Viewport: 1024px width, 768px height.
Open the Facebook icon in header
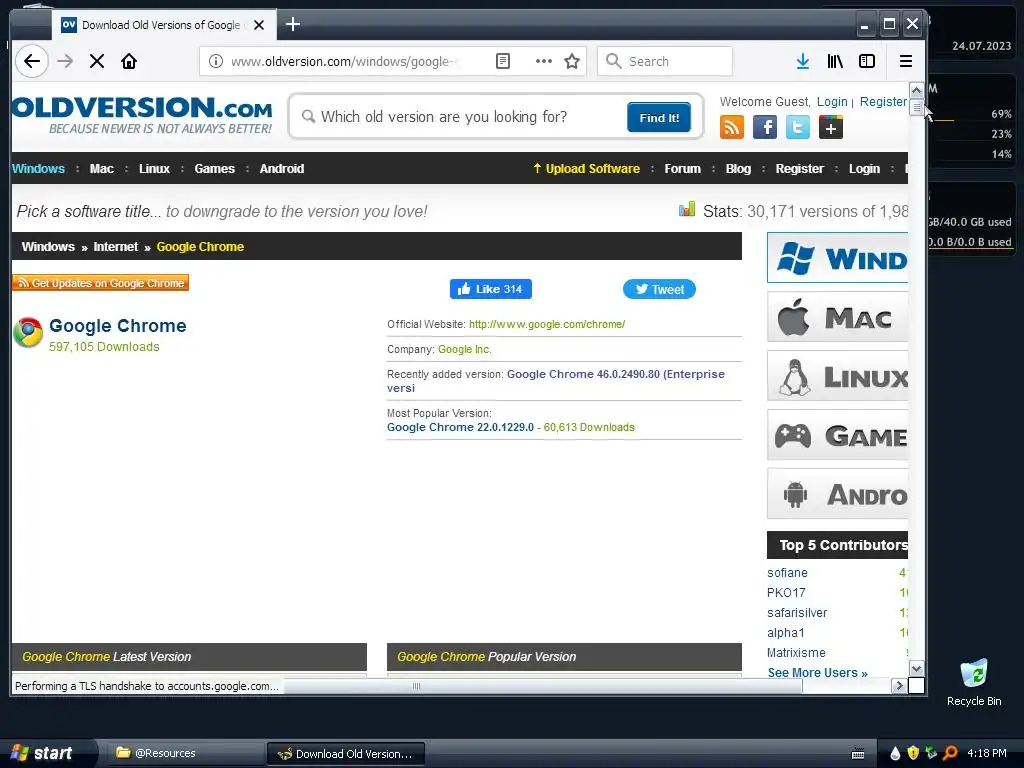(765, 127)
